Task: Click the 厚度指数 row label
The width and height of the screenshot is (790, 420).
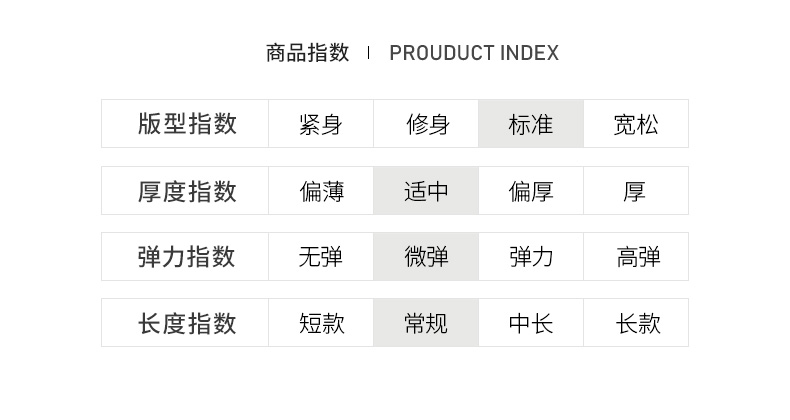Action: 186,191
